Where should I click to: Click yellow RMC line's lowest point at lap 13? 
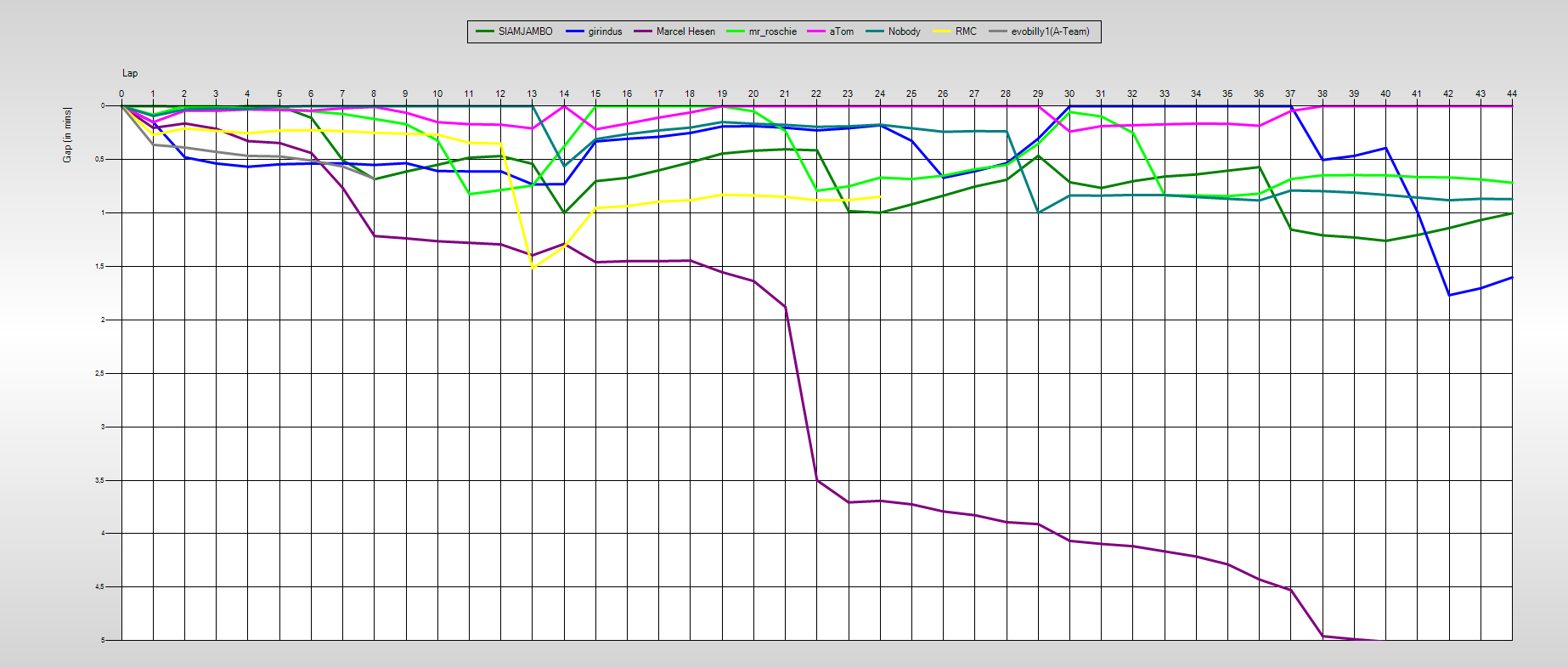pyautogui.click(x=533, y=268)
